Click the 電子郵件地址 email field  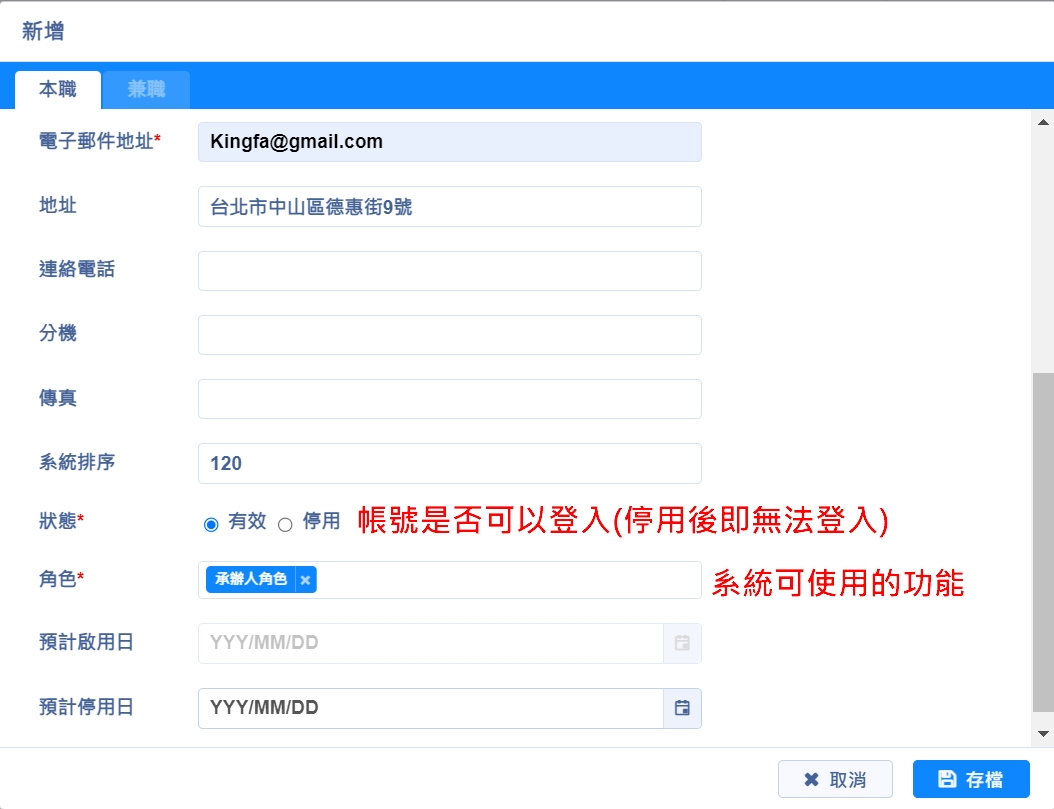coord(450,142)
